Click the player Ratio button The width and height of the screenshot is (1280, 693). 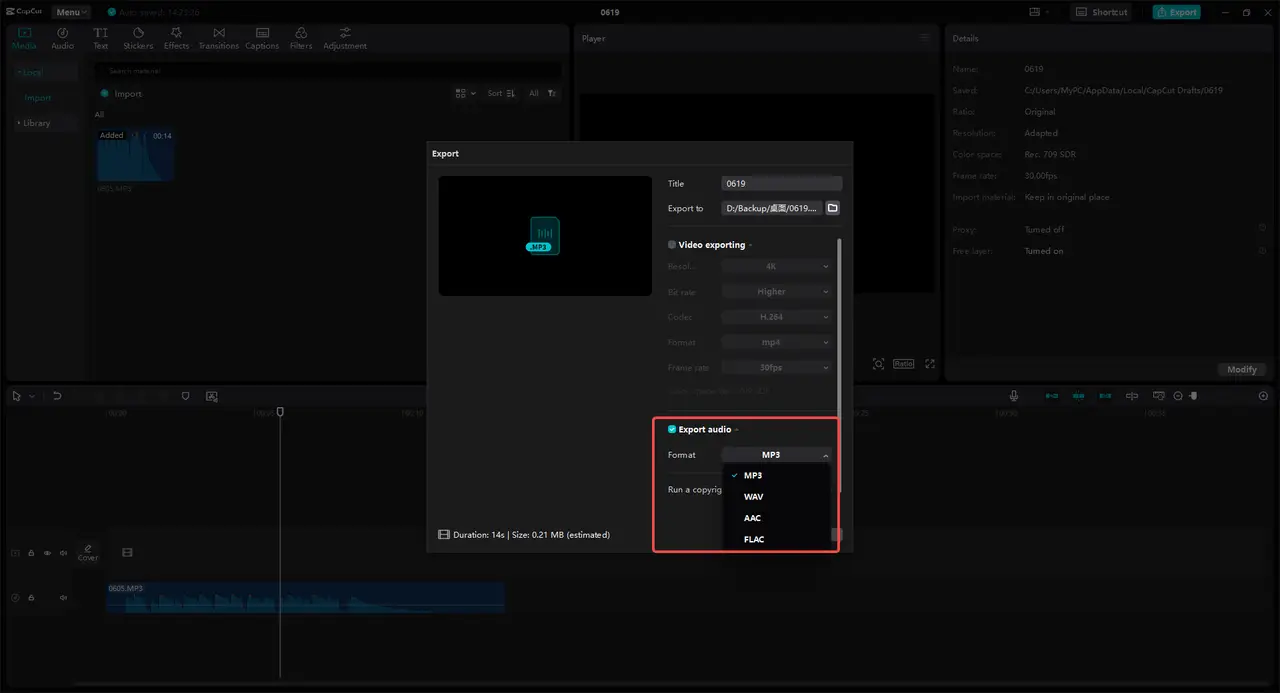[x=903, y=364]
